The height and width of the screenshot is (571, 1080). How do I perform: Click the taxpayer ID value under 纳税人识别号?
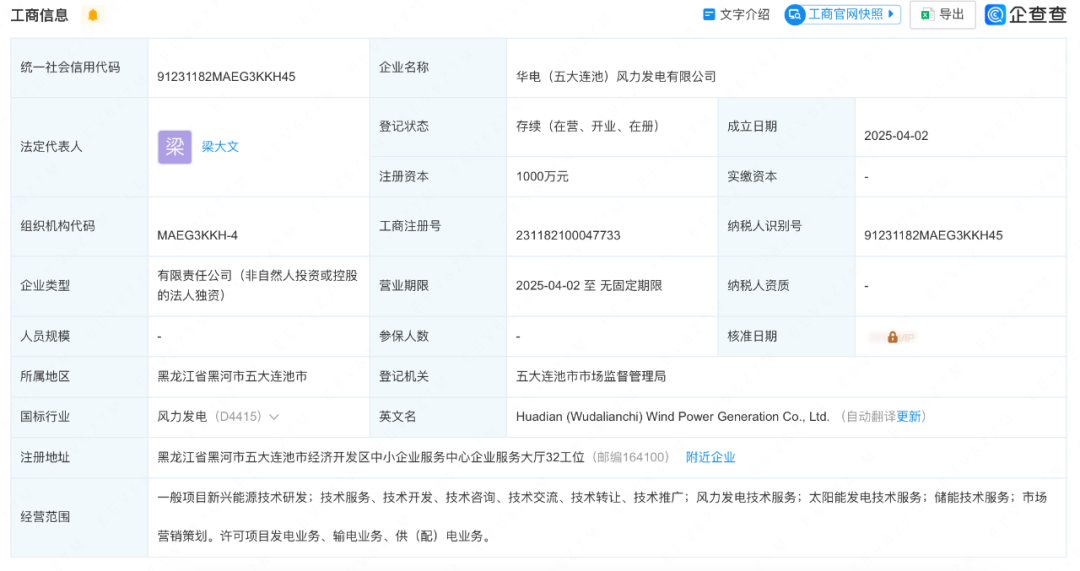tap(933, 236)
